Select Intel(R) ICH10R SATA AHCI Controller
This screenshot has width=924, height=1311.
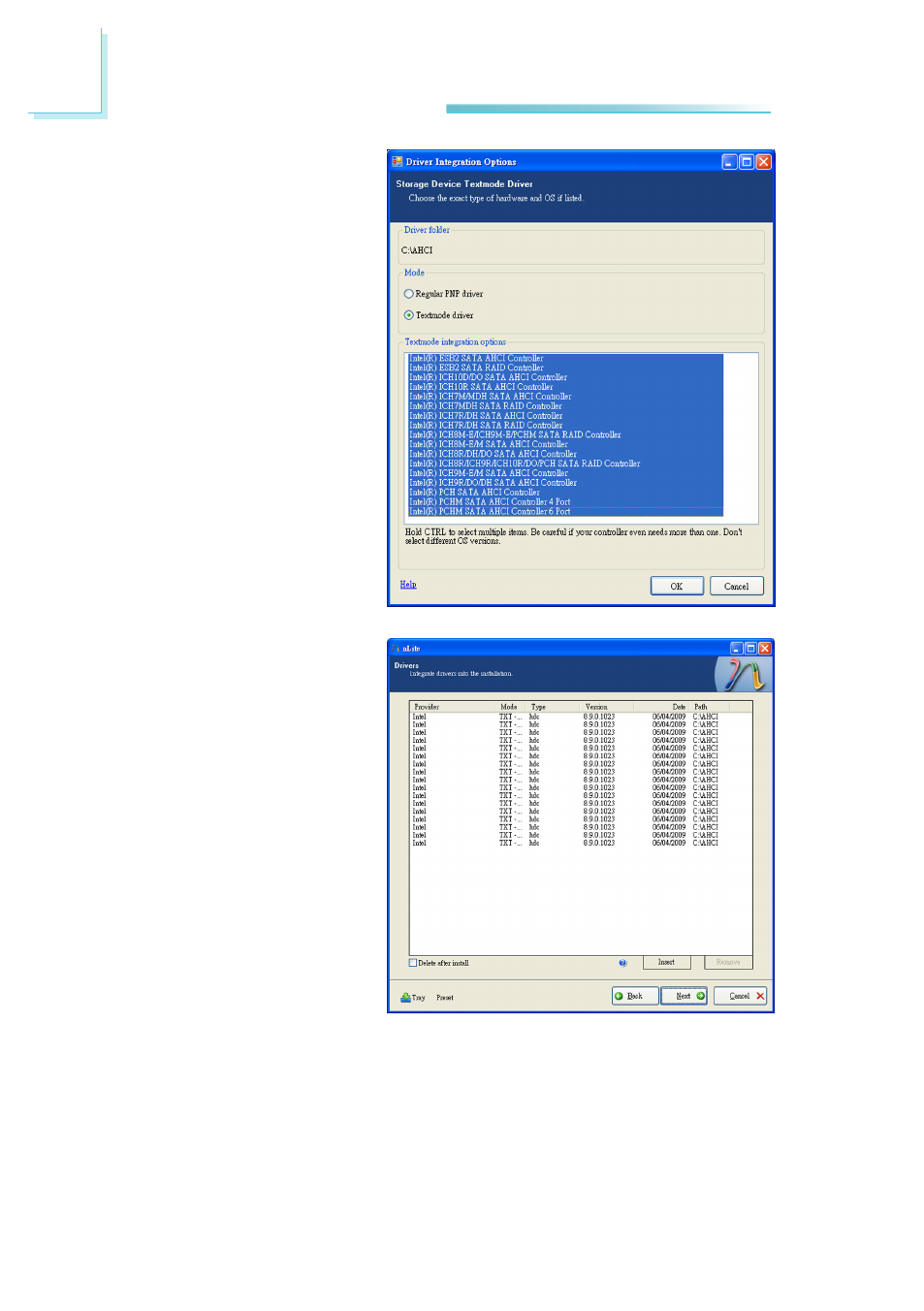[565, 388]
